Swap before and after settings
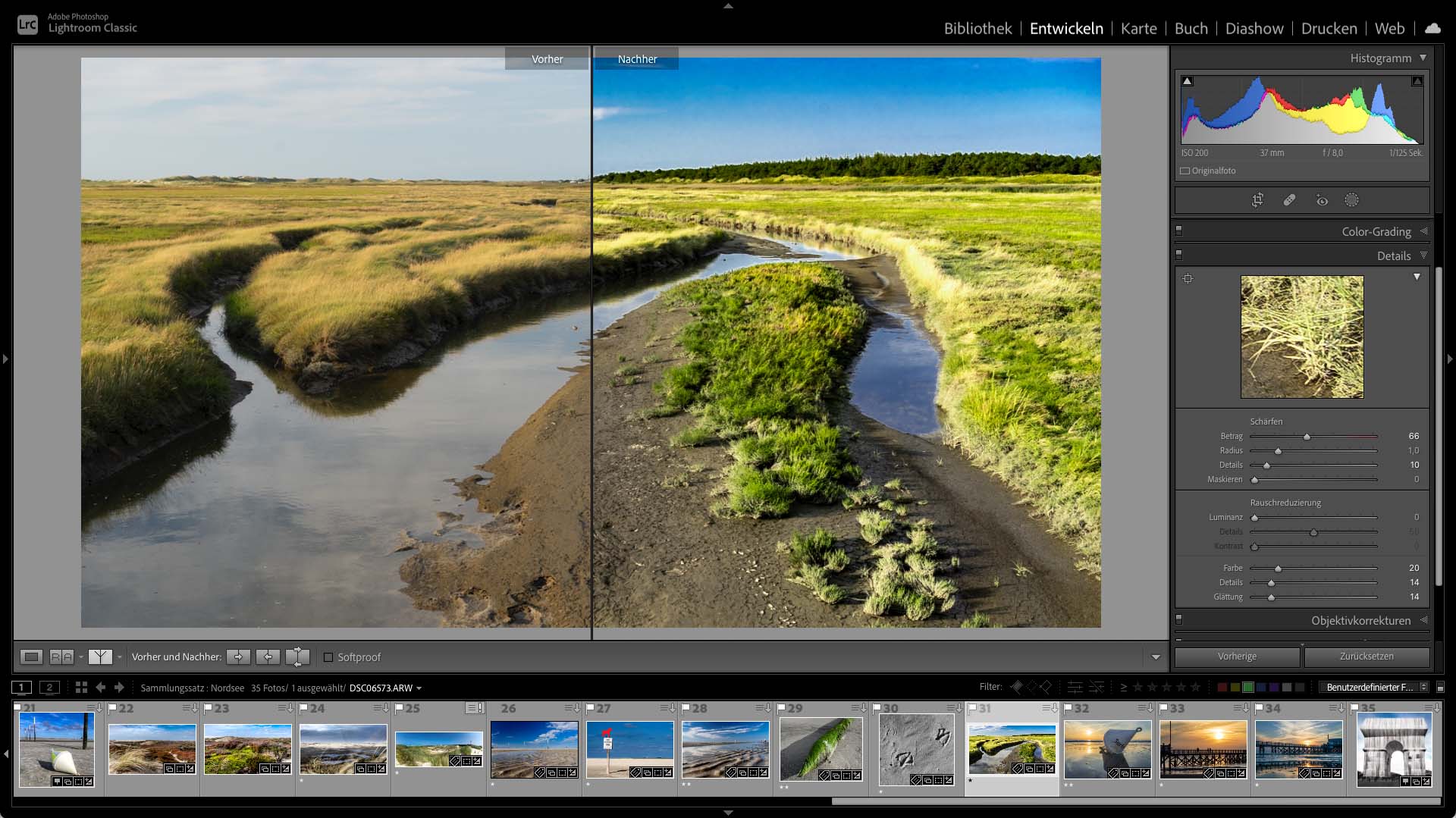 click(297, 657)
